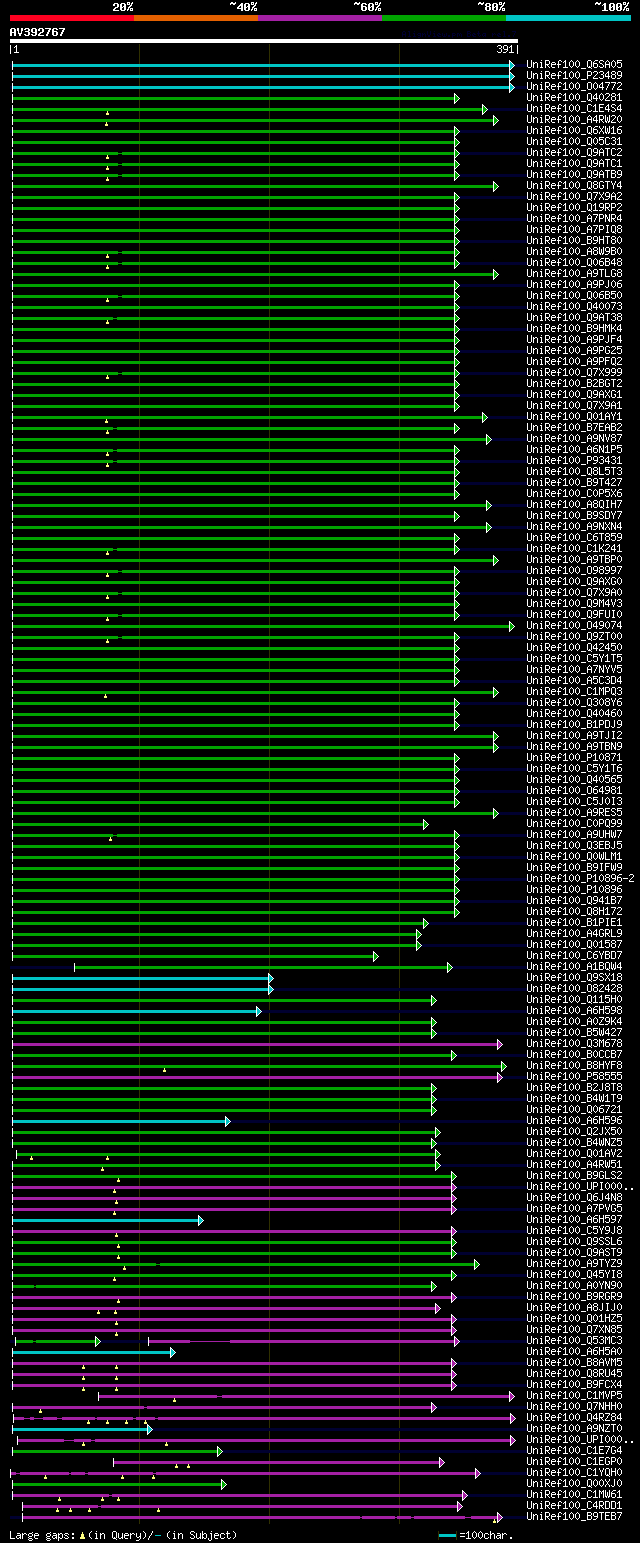Click hit label UniRef100_A9RES5
Screen dimensions: 640x1543
[x=574, y=812]
